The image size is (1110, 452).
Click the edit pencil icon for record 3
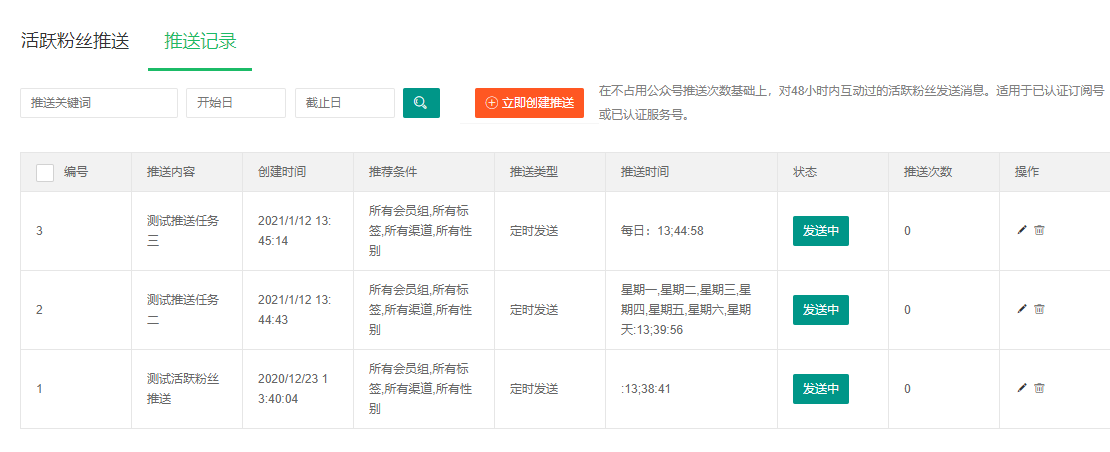click(x=1021, y=230)
